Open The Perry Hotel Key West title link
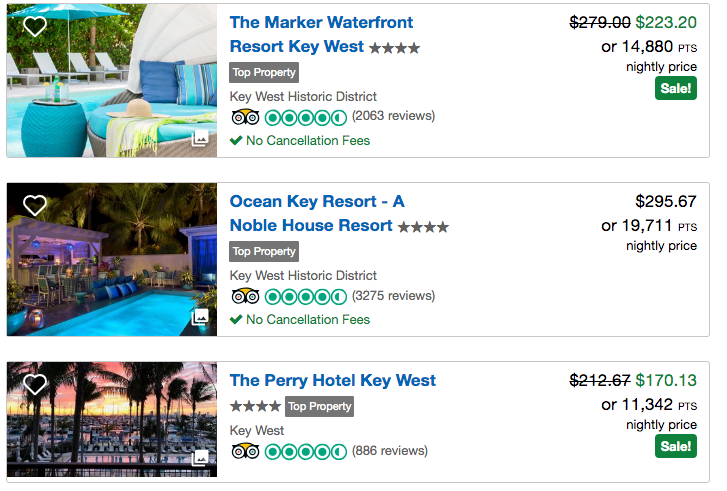The image size is (727, 491). tap(333, 380)
